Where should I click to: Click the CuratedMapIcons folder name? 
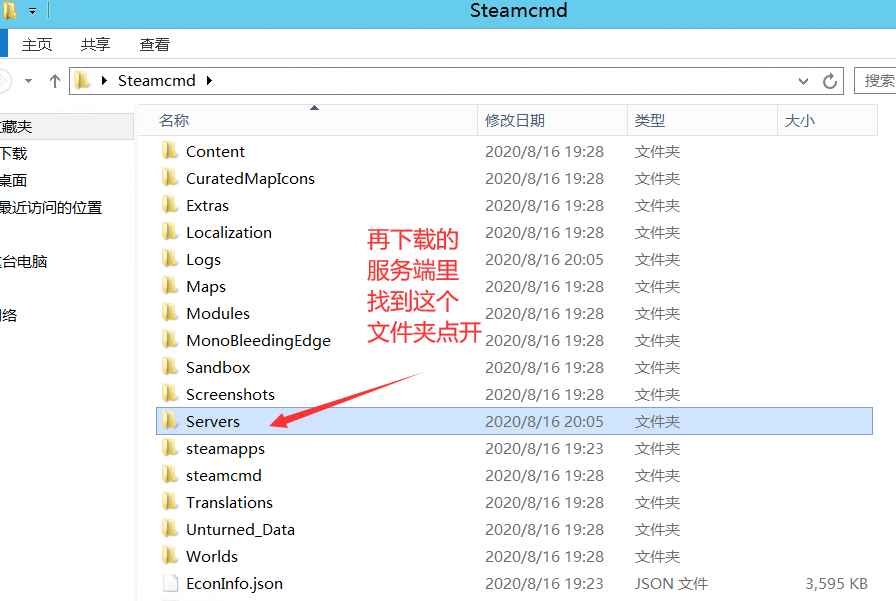250,178
